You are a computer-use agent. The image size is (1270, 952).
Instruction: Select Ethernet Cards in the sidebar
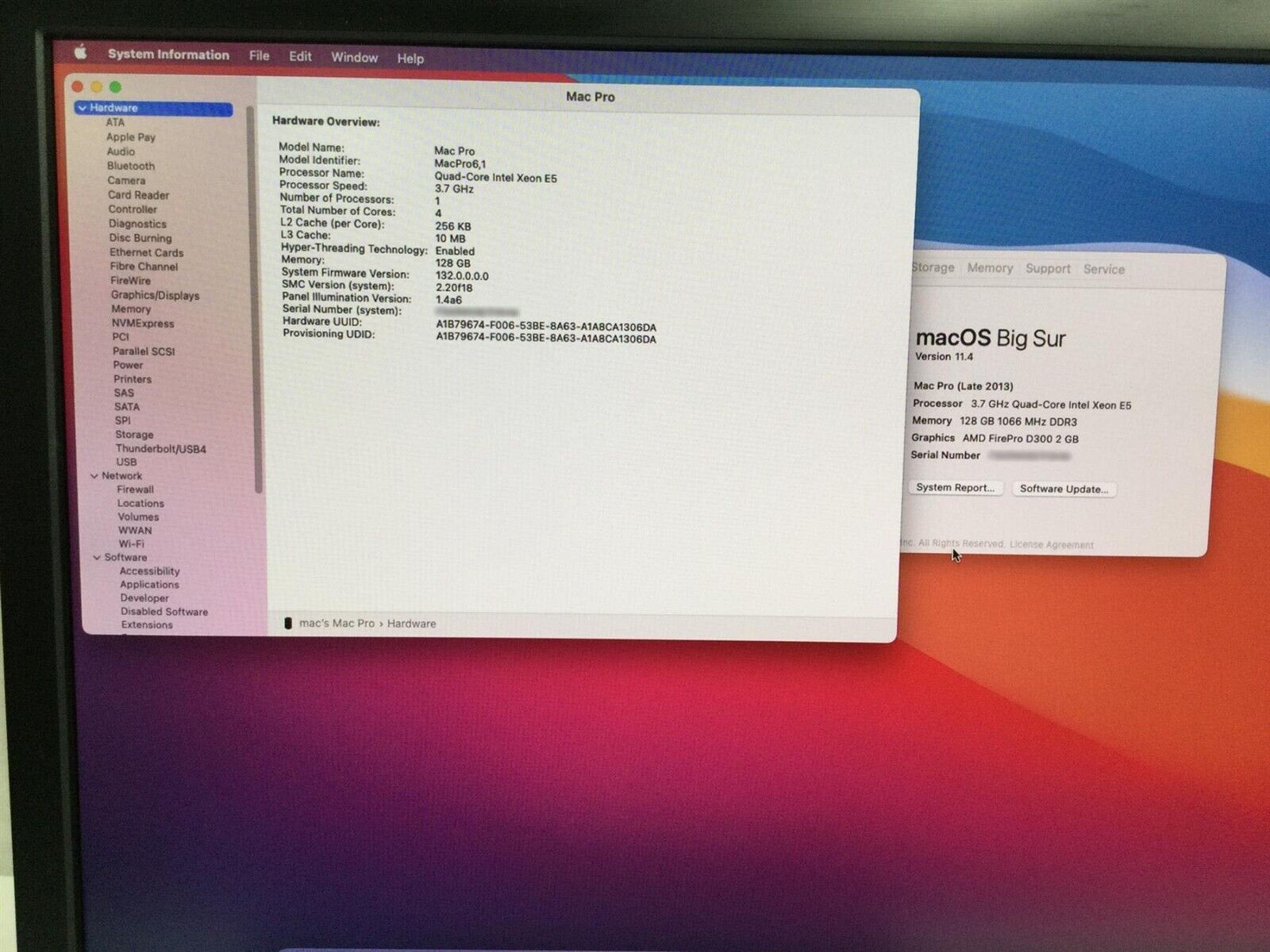[x=146, y=252]
